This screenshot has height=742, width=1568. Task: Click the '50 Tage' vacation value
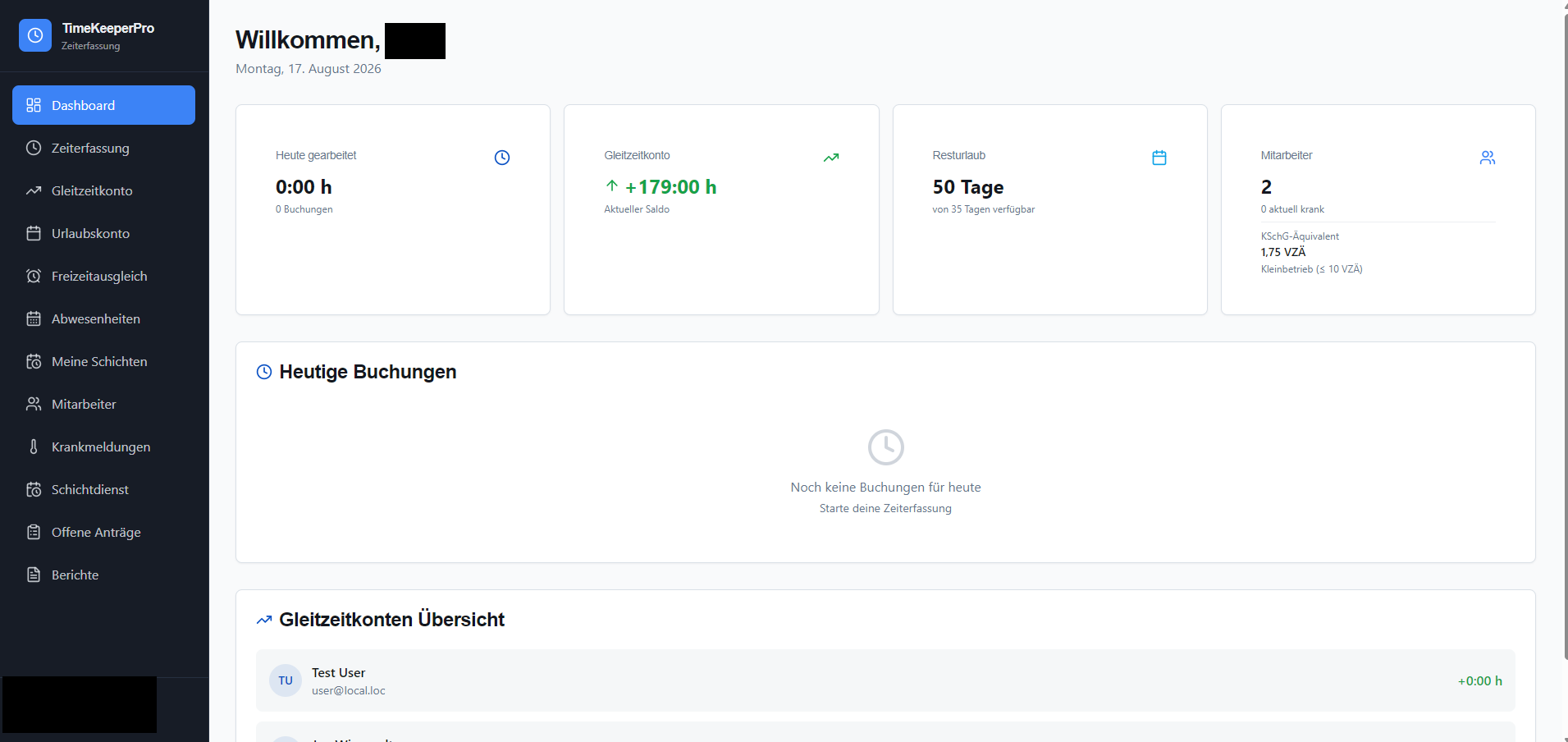pos(968,187)
